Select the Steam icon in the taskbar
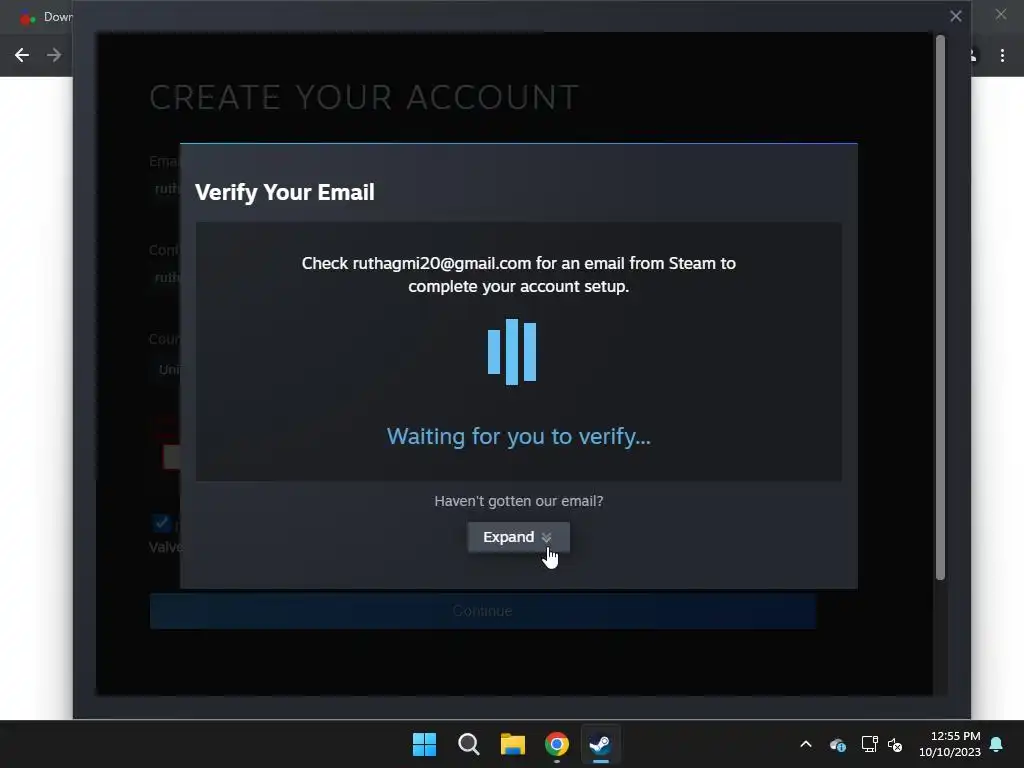 click(x=601, y=744)
